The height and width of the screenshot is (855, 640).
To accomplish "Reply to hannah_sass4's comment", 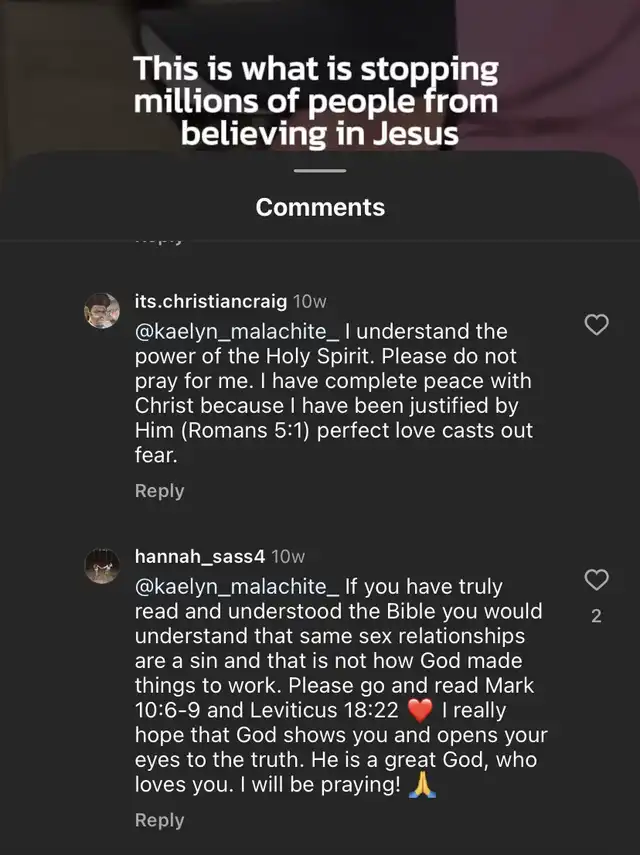I will click(x=160, y=820).
